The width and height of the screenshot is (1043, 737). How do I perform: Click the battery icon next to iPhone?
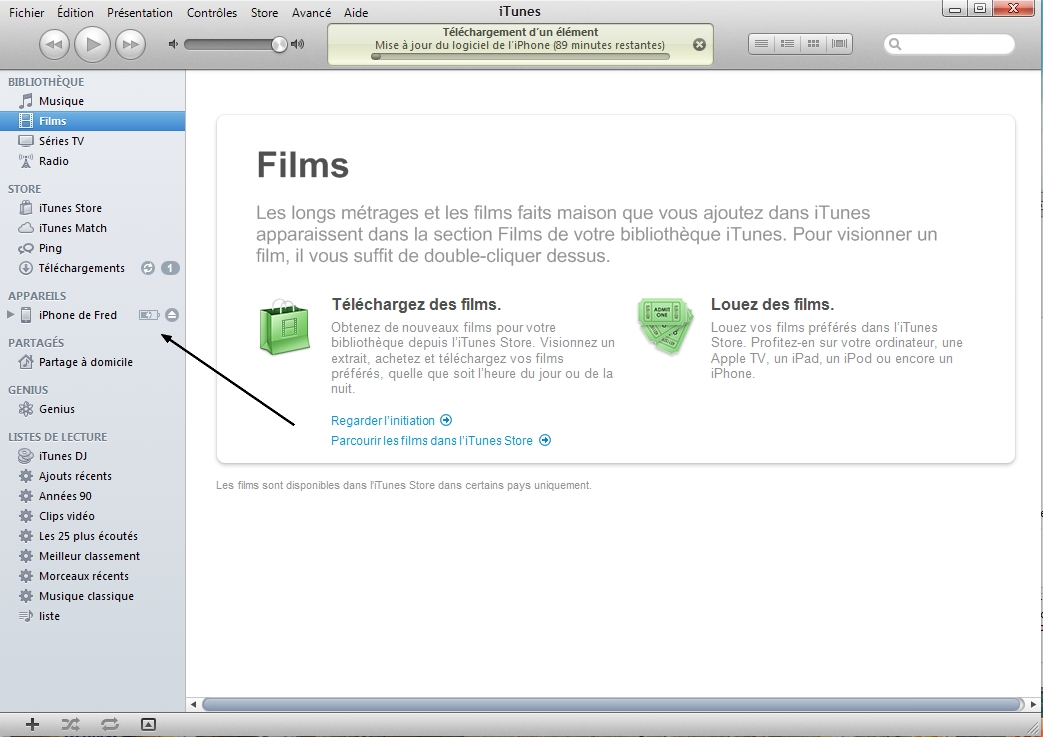pyautogui.click(x=149, y=315)
